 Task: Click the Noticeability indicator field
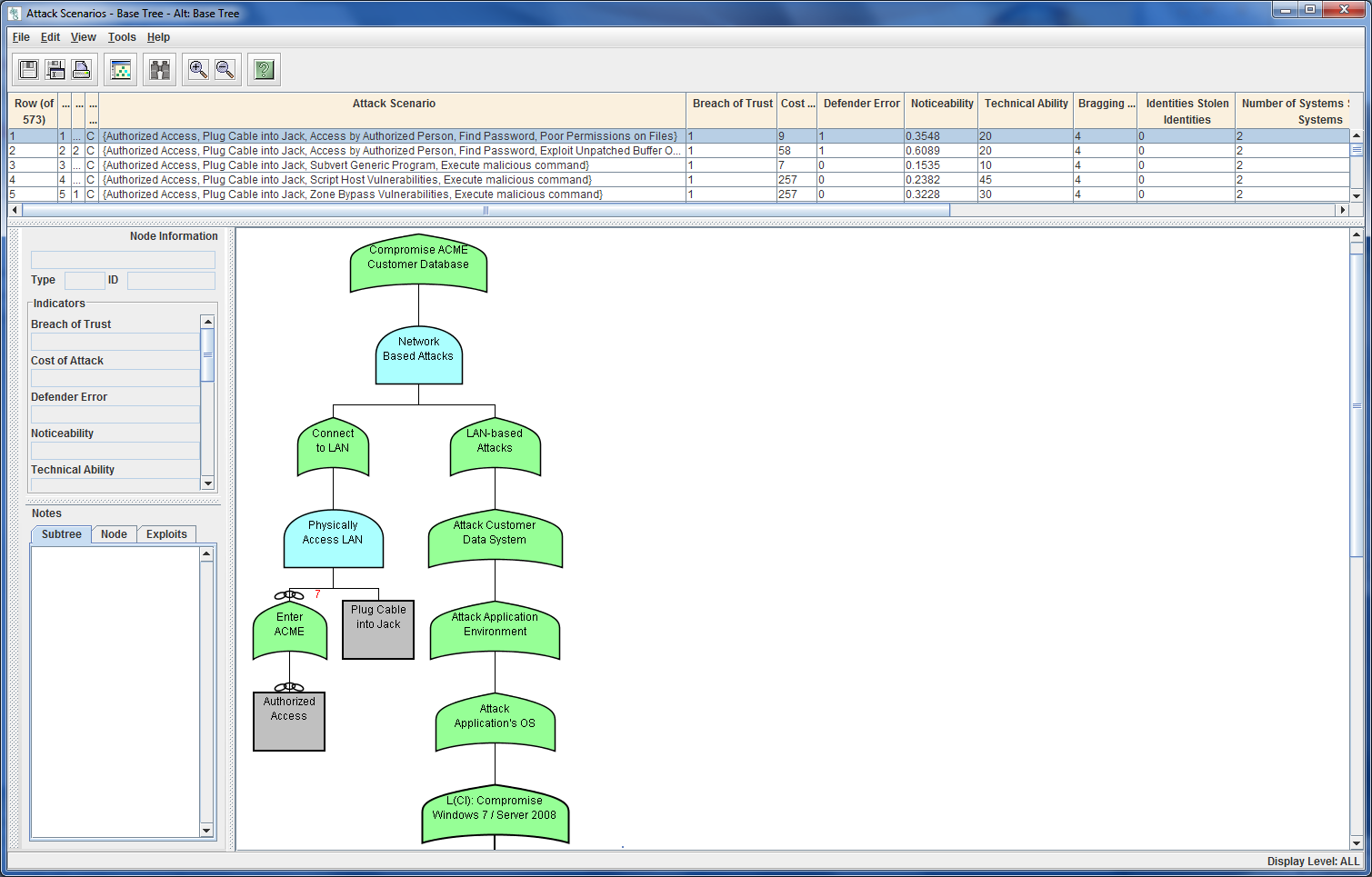pos(115,451)
